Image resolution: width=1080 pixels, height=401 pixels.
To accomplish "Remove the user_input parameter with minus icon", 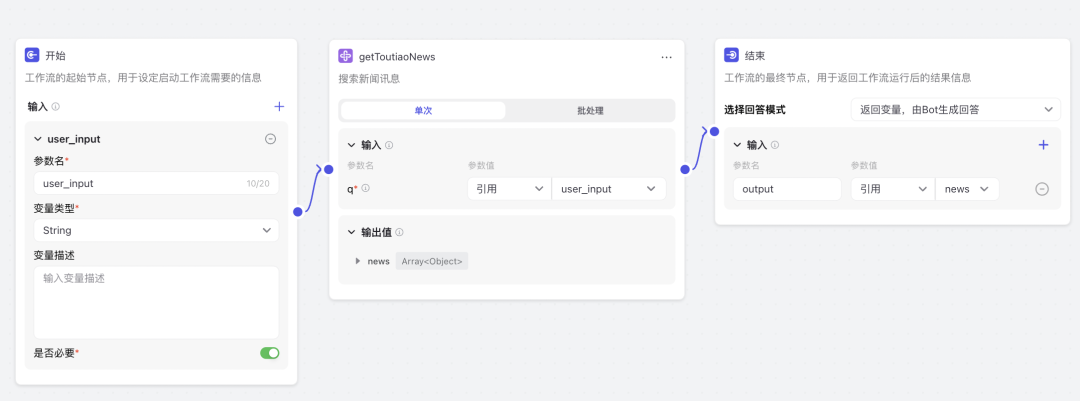I will [x=271, y=139].
